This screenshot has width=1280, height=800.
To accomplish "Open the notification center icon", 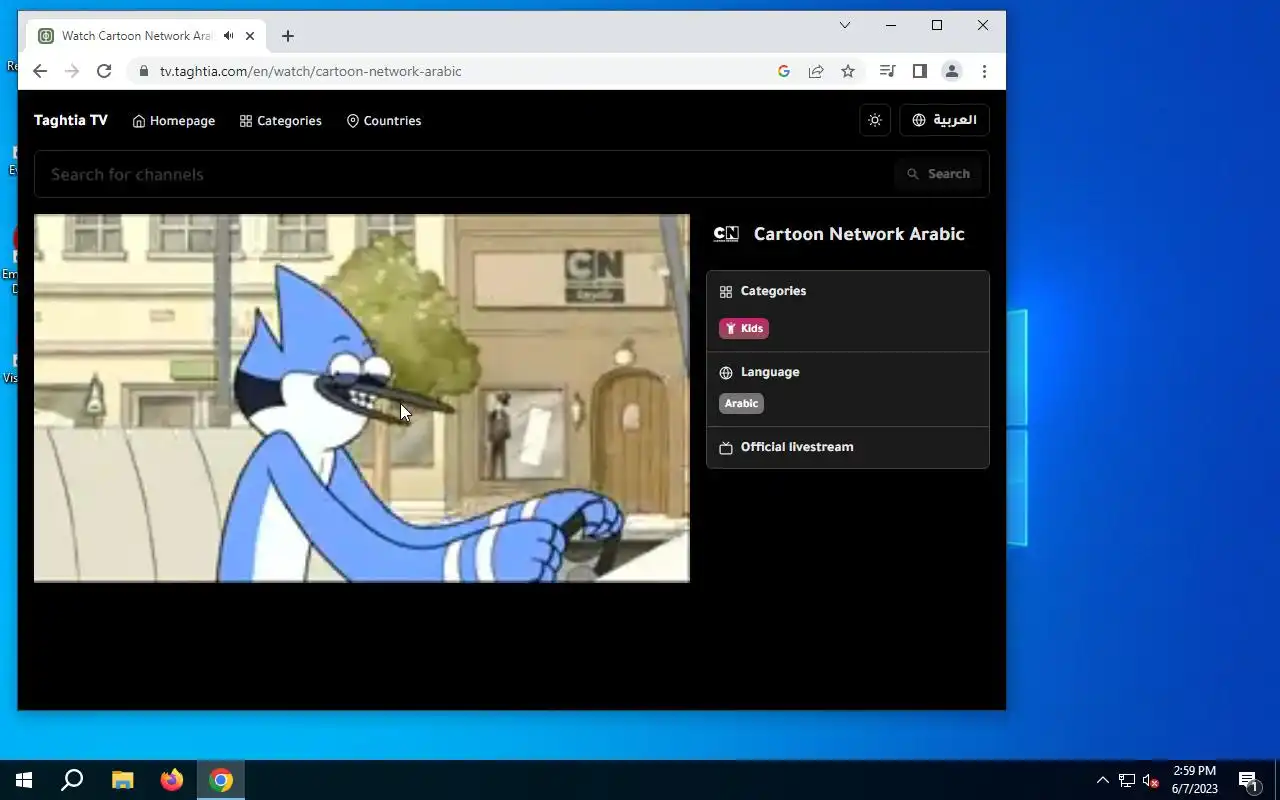I will (1248, 780).
